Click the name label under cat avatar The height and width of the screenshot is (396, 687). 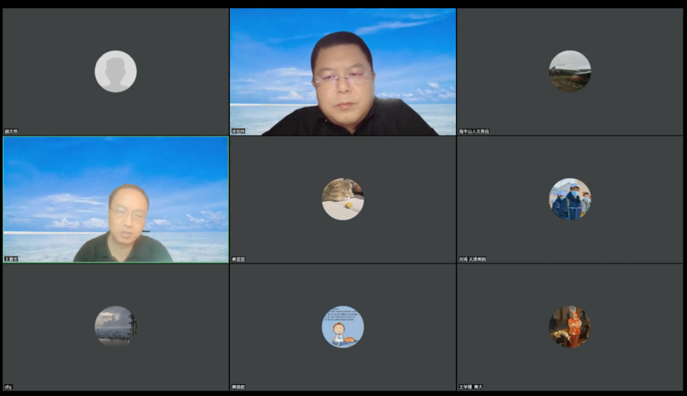coord(238,259)
